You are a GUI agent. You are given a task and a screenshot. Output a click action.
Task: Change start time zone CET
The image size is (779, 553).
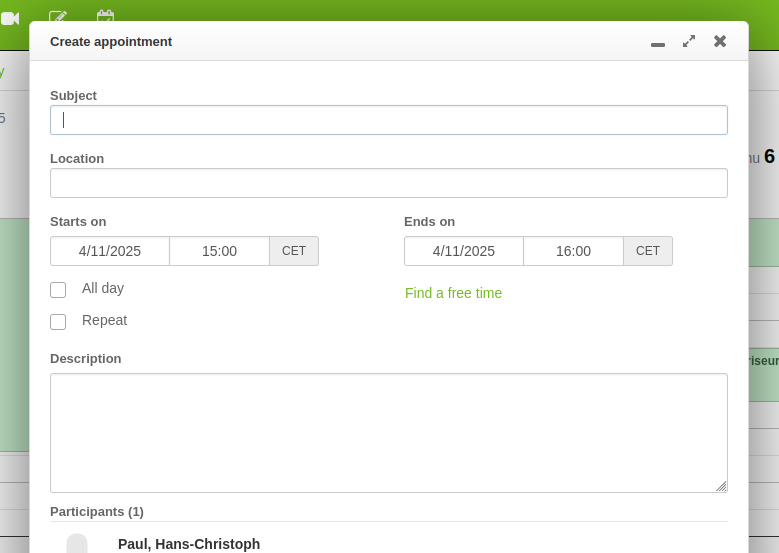(294, 251)
